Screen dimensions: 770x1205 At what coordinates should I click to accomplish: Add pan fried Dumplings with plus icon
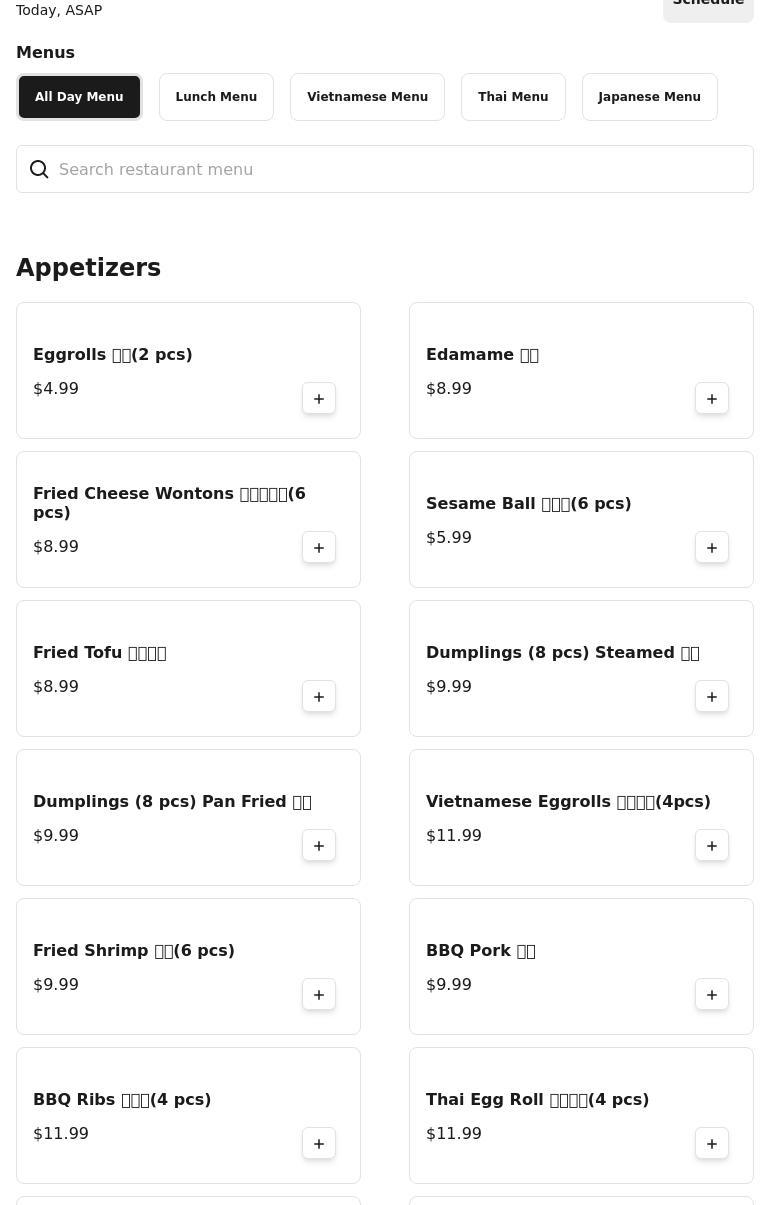[319, 846]
